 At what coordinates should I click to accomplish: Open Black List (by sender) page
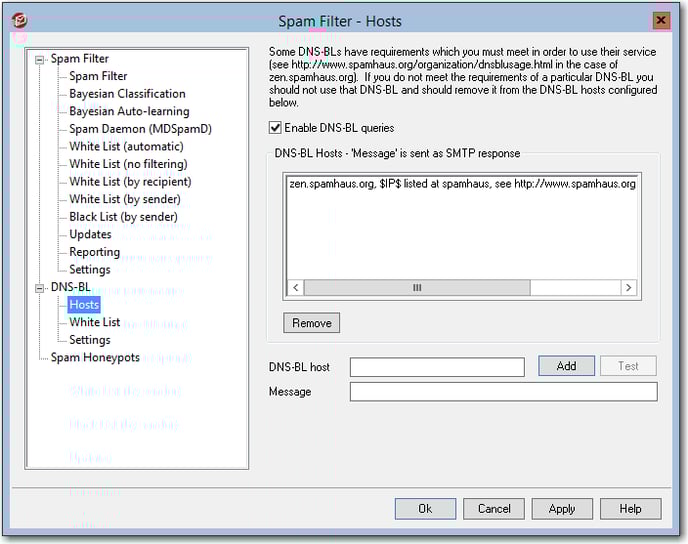123,217
